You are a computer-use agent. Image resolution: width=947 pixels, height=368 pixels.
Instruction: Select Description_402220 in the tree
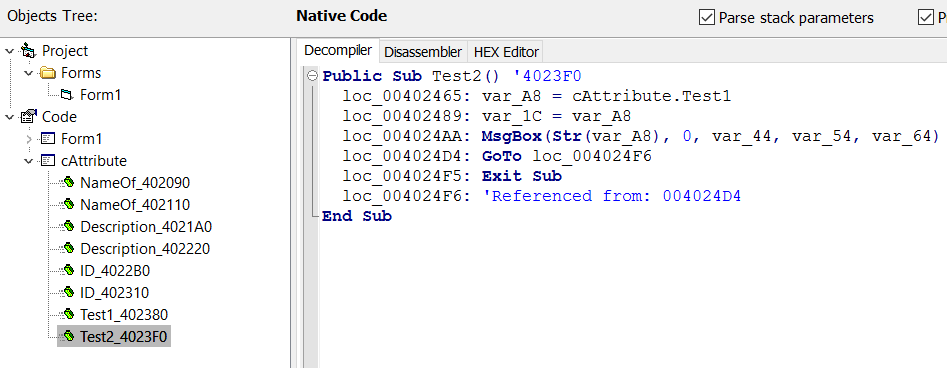(145, 248)
